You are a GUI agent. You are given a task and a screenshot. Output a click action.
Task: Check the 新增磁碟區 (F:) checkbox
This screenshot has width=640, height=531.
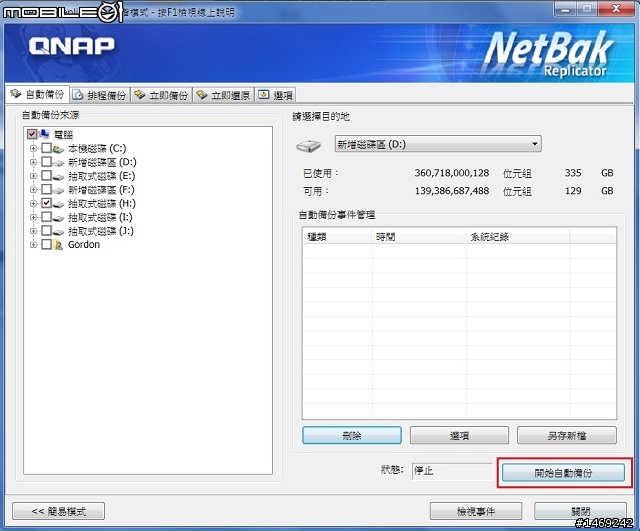(47, 189)
